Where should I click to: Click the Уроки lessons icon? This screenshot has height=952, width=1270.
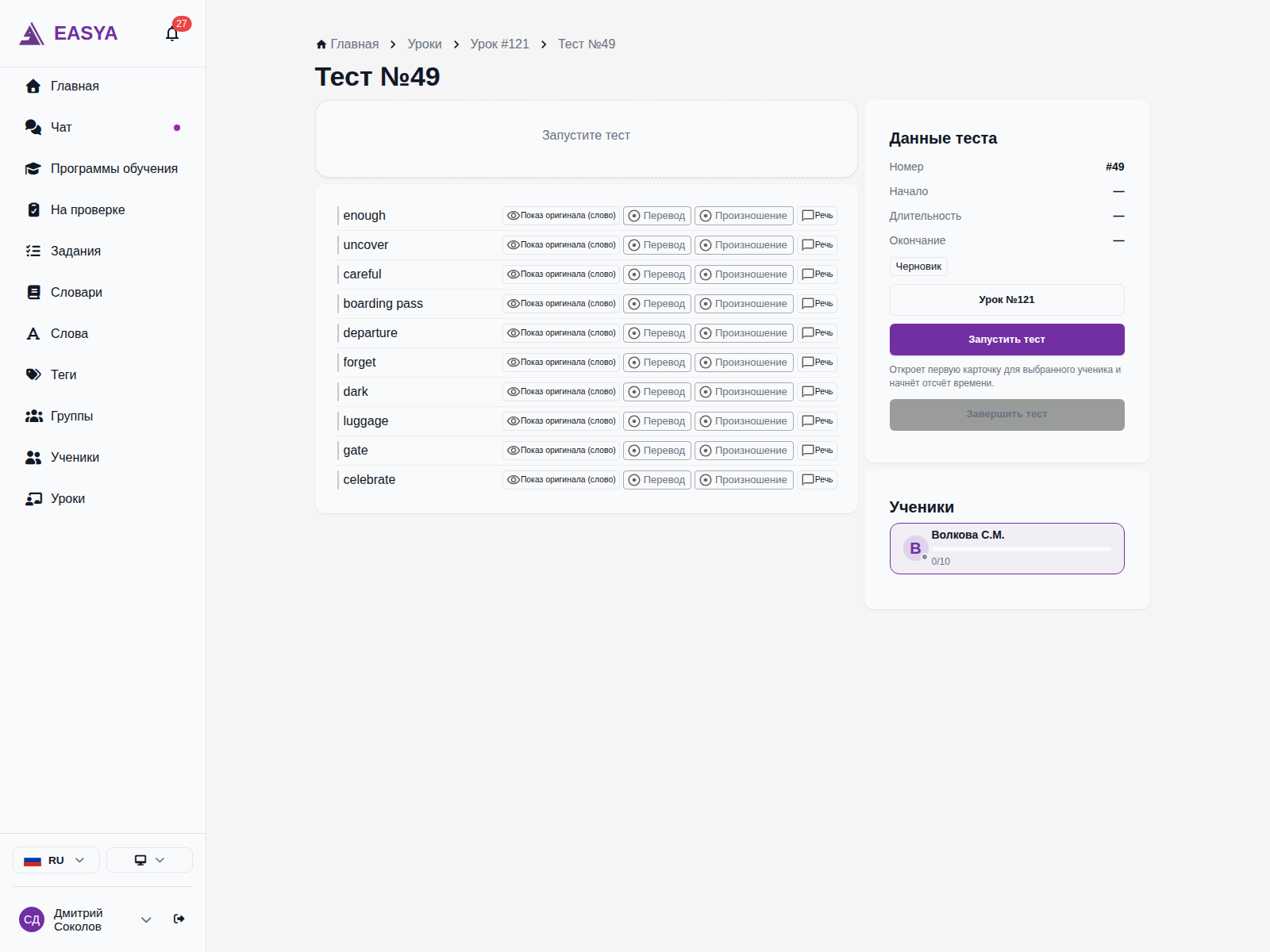33,498
